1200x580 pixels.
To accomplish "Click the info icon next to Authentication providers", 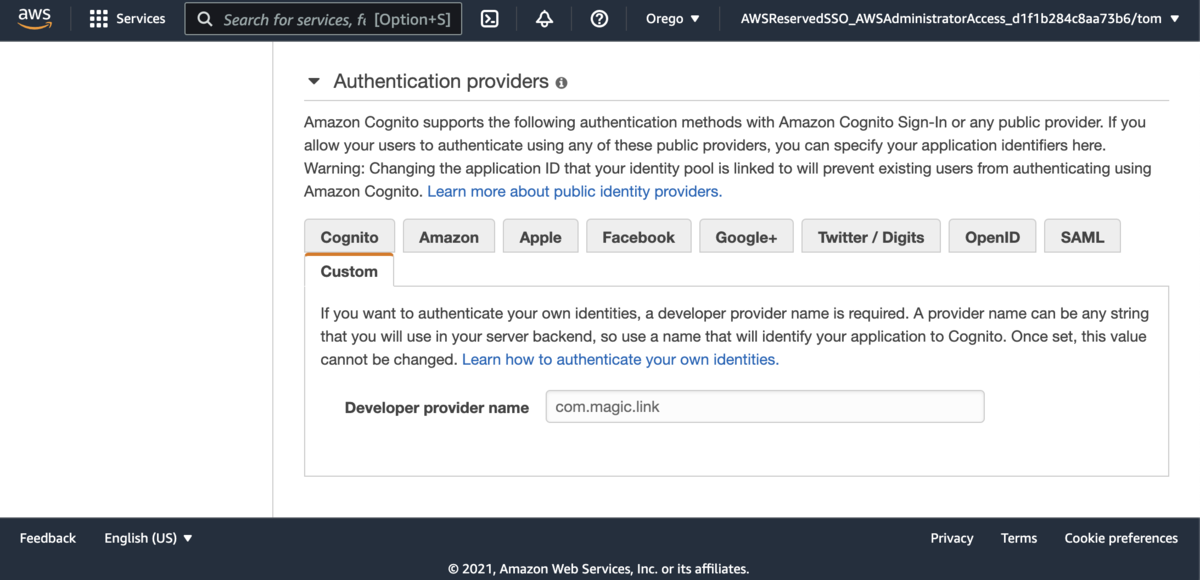I will click(561, 83).
